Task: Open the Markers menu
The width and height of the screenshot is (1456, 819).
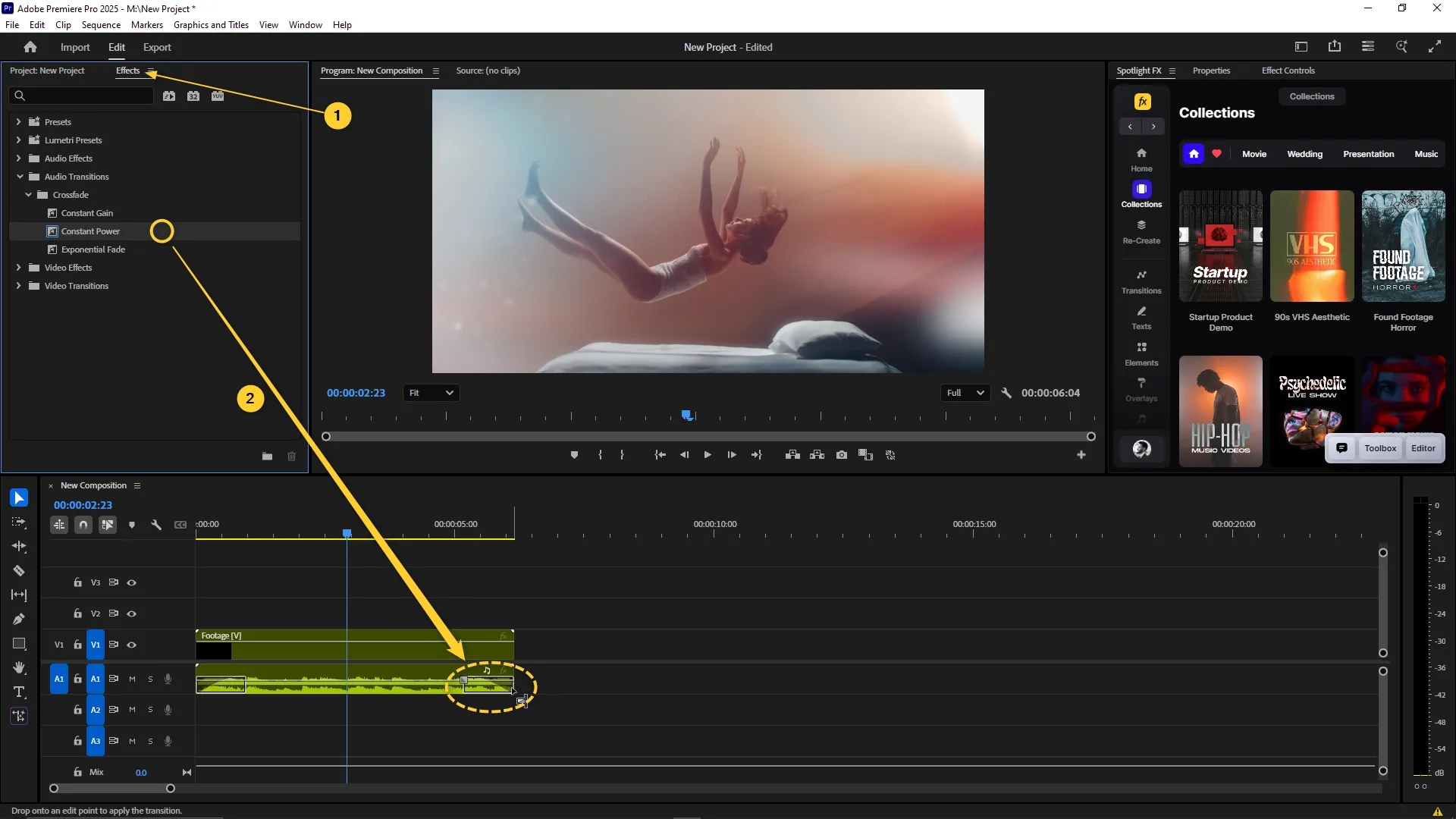Action: pos(146,25)
